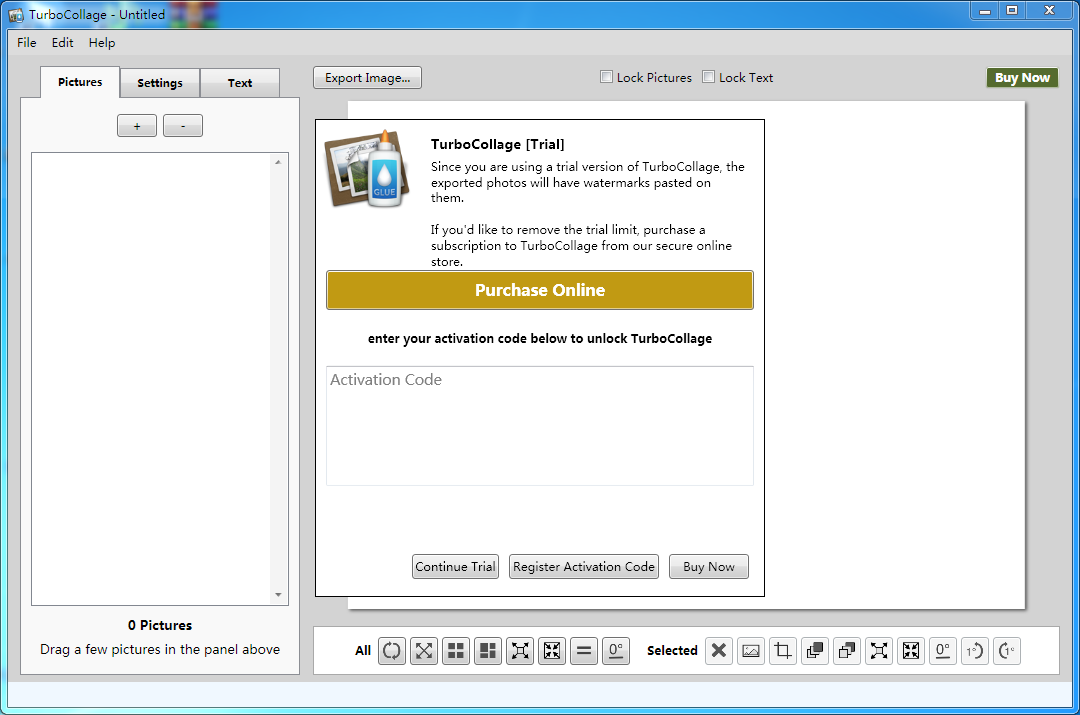Click the Export Image... button

pyautogui.click(x=367, y=78)
